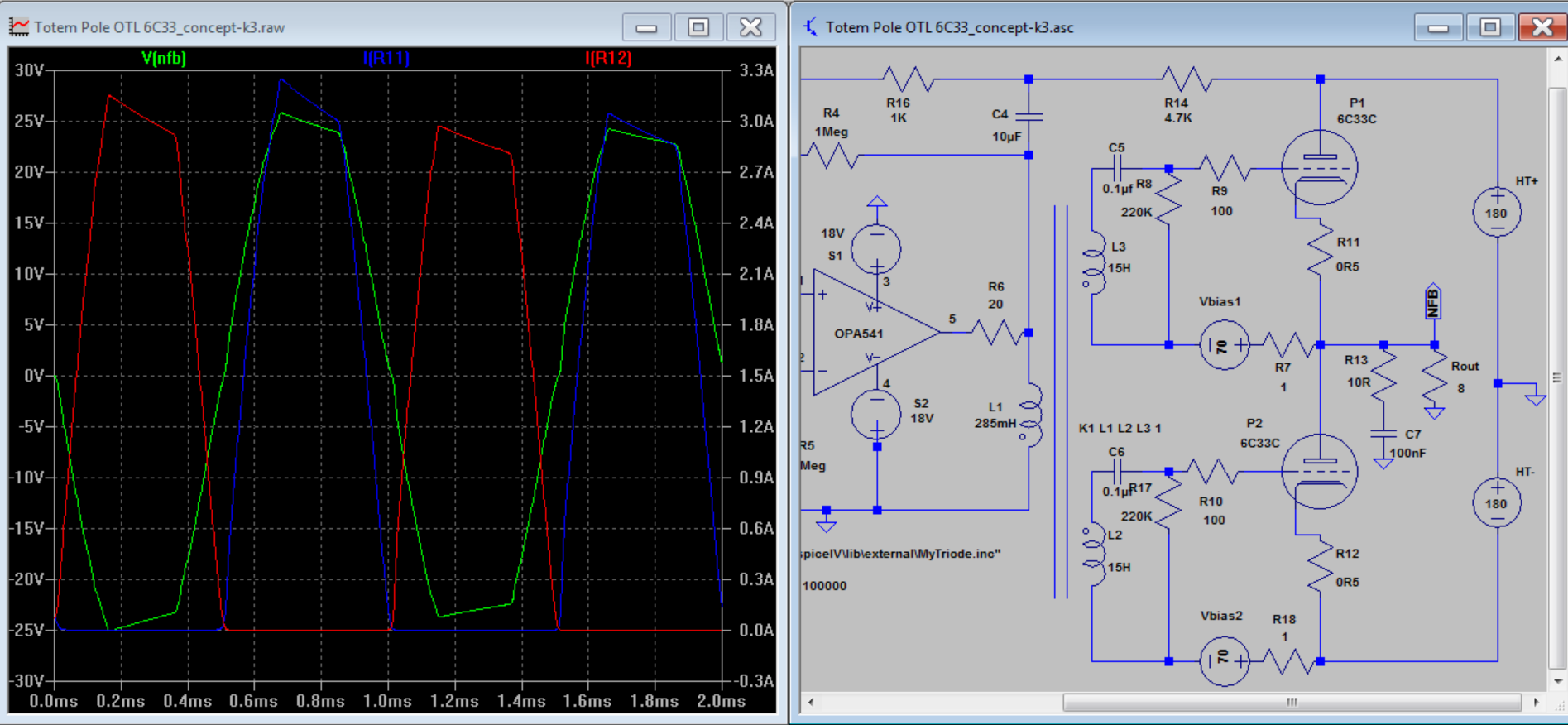Click the schematic scroll-left arrow
Viewport: 1568px width, 725px height.
point(811,702)
